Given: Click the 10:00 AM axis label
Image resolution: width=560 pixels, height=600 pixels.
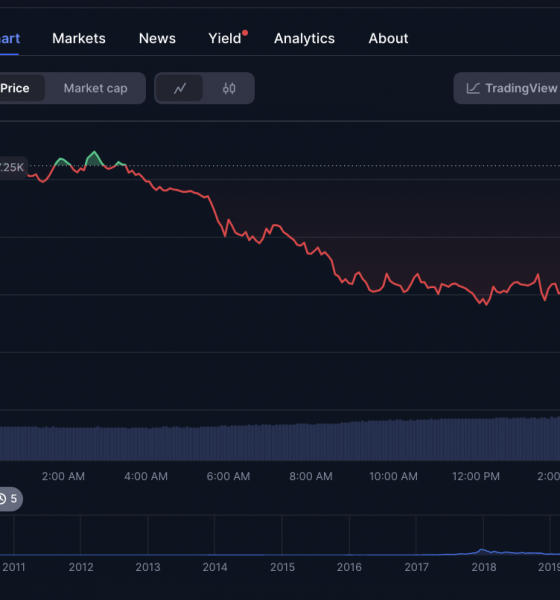Looking at the screenshot, I should [393, 476].
